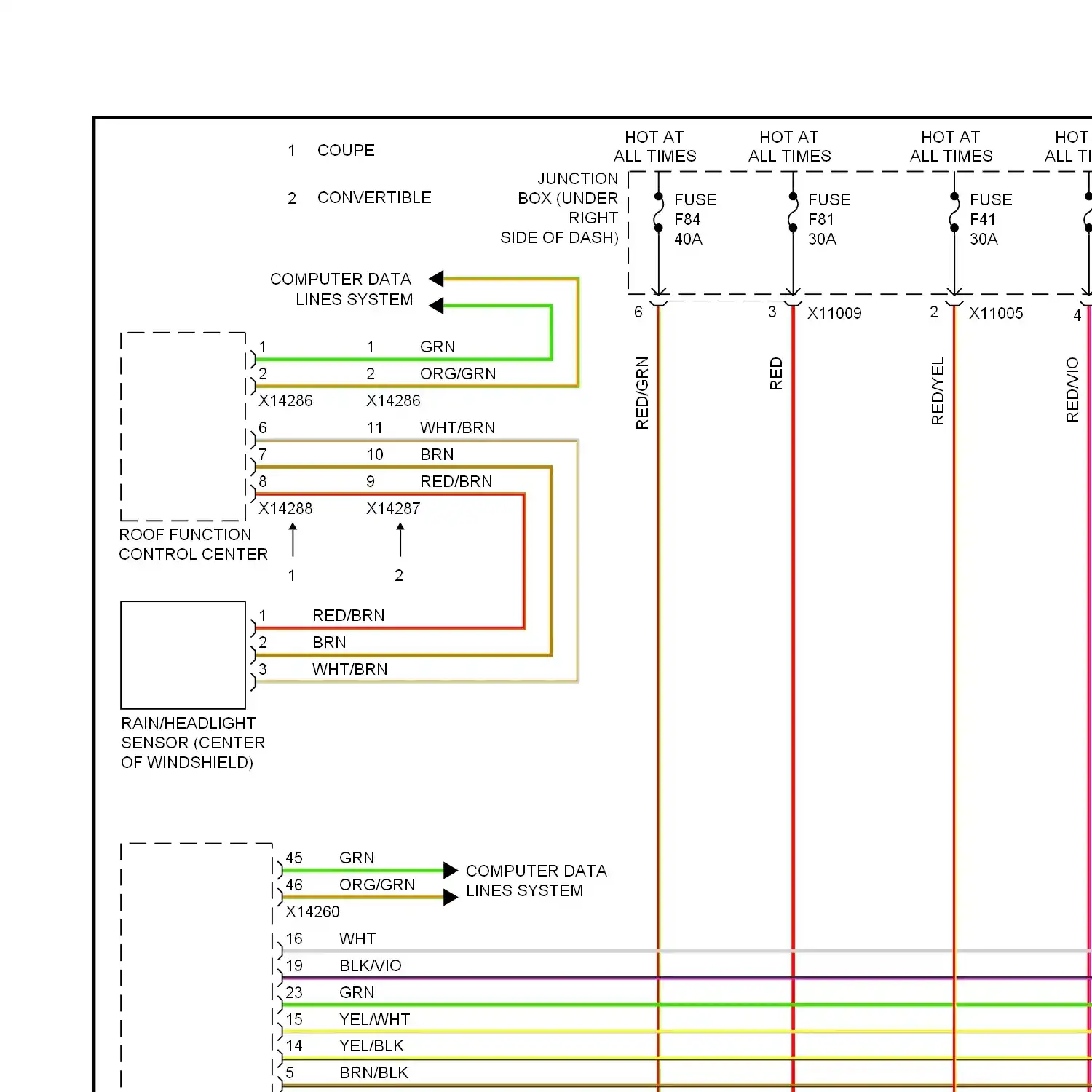Click the WHT/BRN label at pin 11
This screenshot has width=1092, height=1092.
point(457,427)
